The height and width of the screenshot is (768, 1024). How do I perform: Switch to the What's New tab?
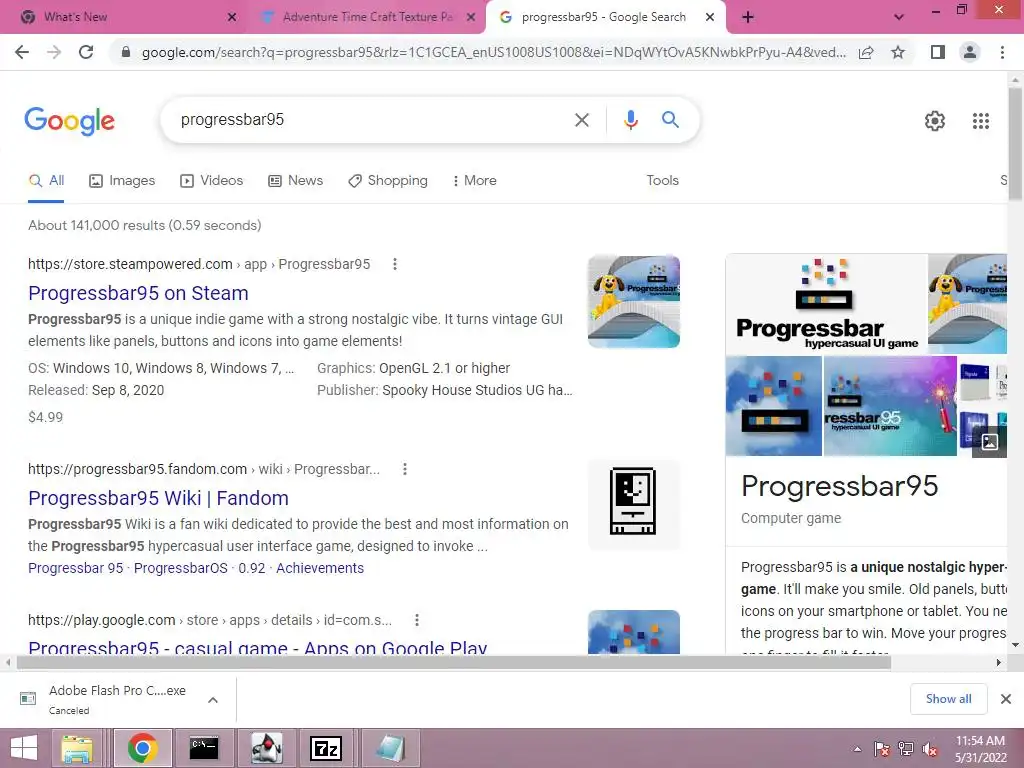(76, 17)
